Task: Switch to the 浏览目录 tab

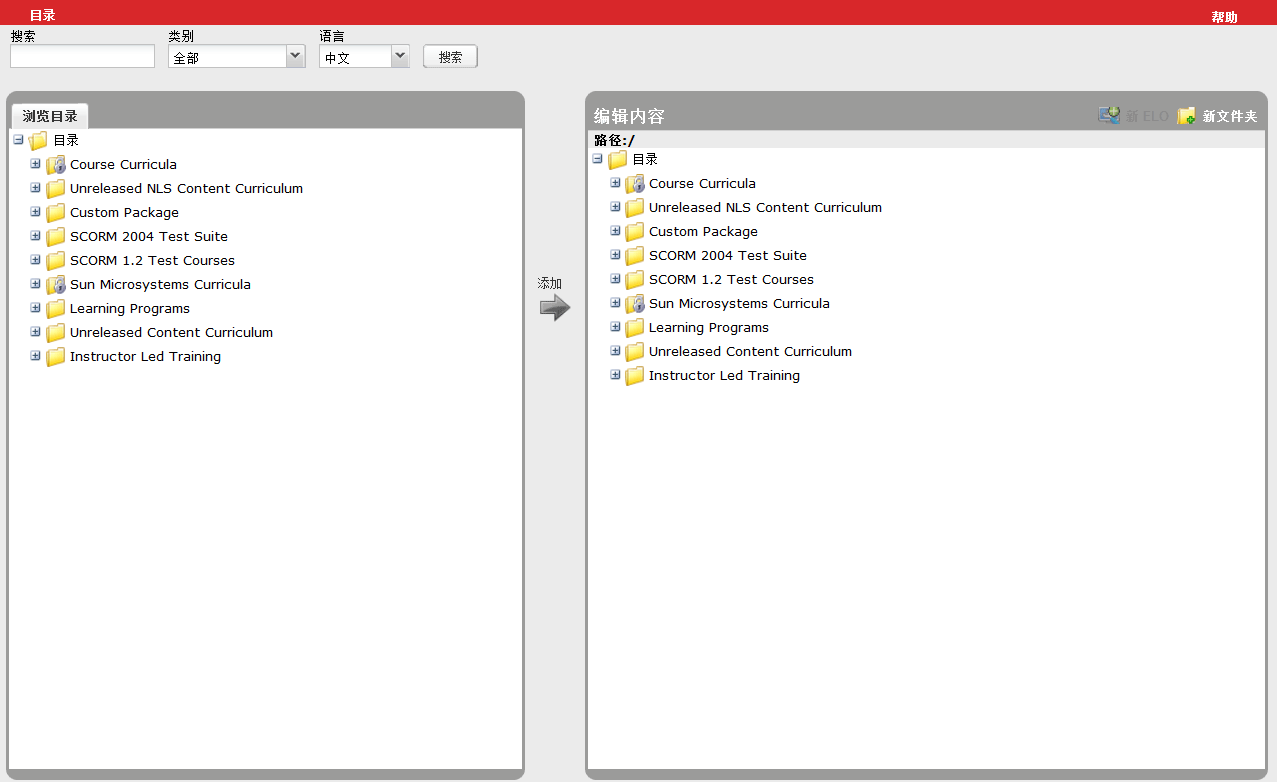Action: 50,115
